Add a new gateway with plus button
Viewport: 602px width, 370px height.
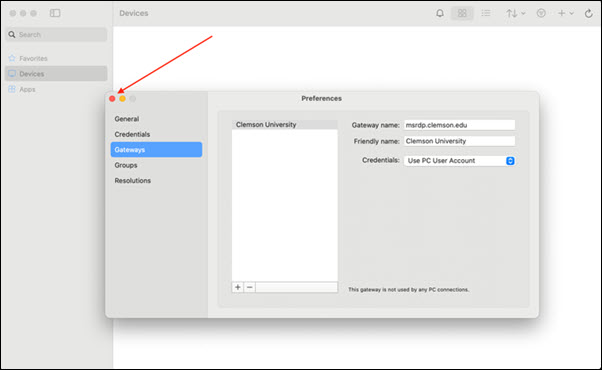click(238, 287)
